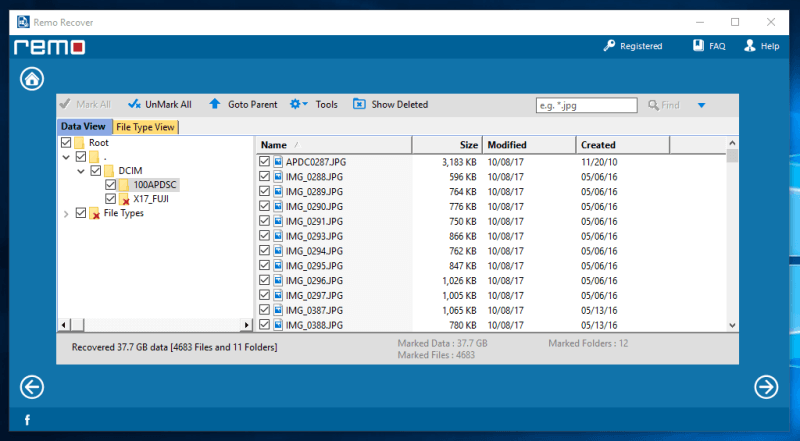Image resolution: width=800 pixels, height=441 pixels.
Task: Click the Tools gear icon
Action: (x=295, y=104)
